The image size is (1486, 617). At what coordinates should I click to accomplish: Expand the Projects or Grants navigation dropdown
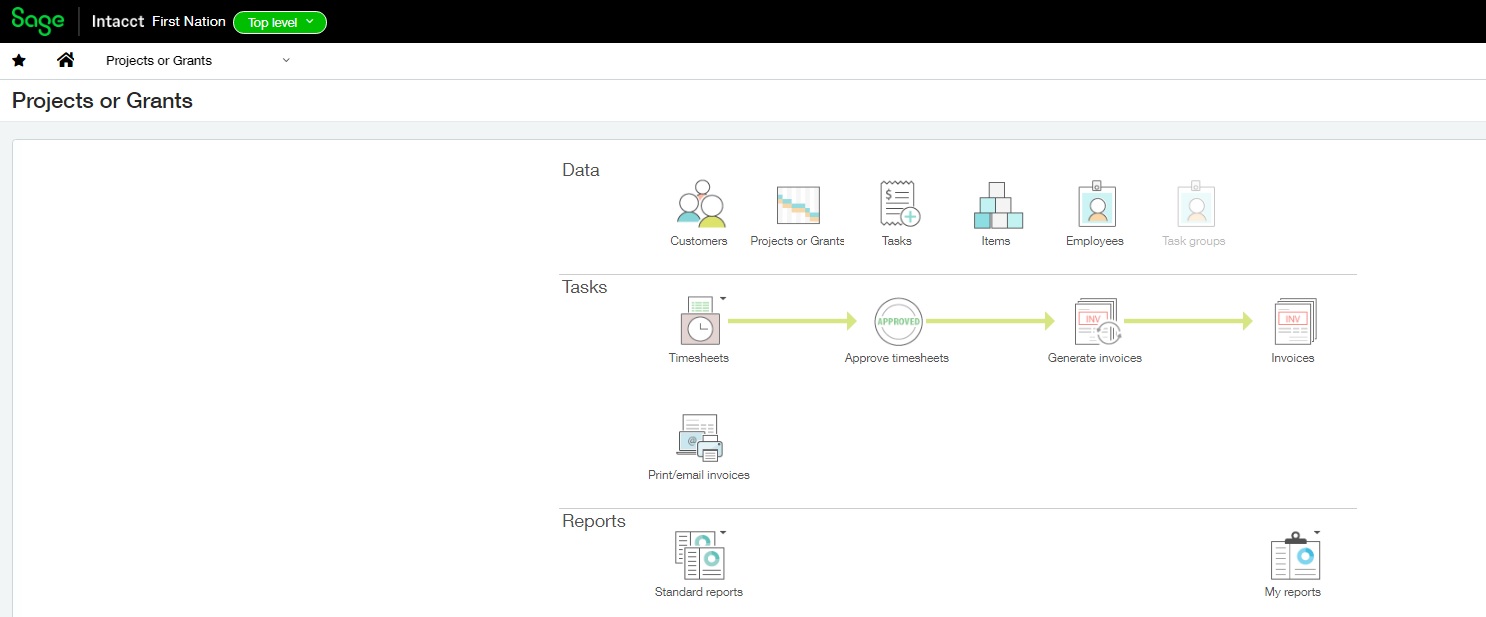(286, 60)
